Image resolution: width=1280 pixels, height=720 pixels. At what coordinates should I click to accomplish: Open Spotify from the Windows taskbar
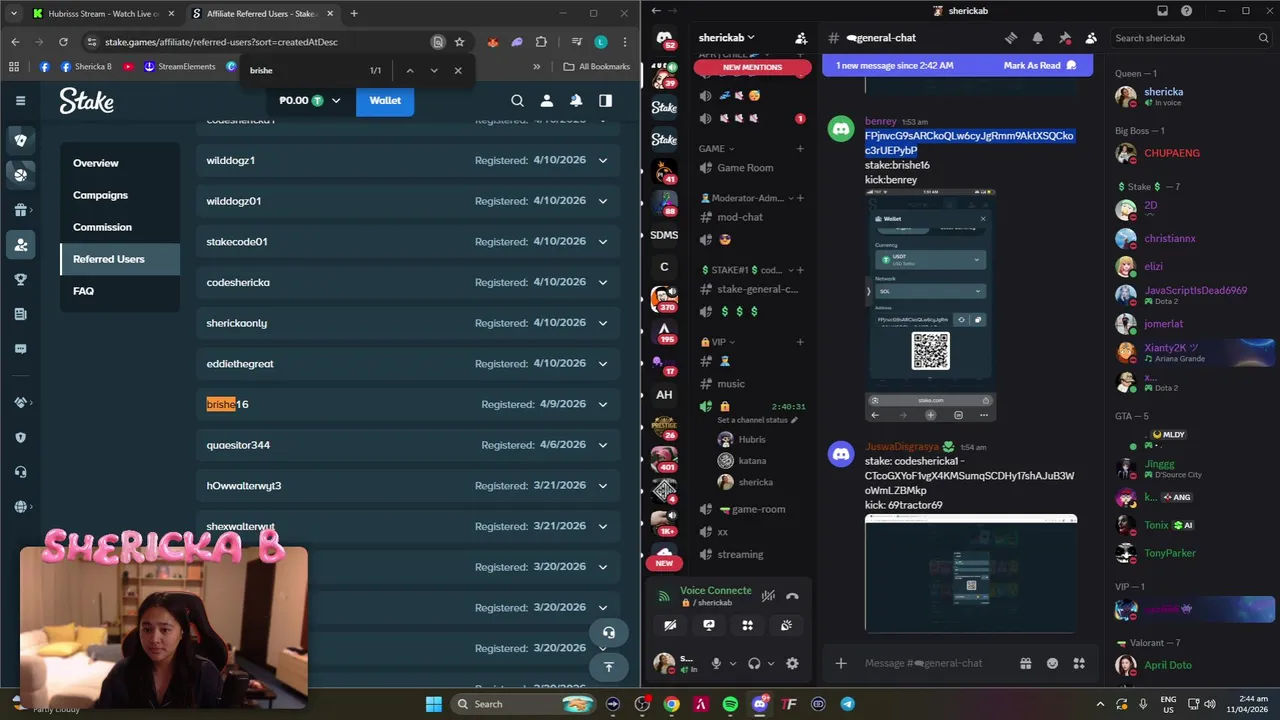coord(730,704)
